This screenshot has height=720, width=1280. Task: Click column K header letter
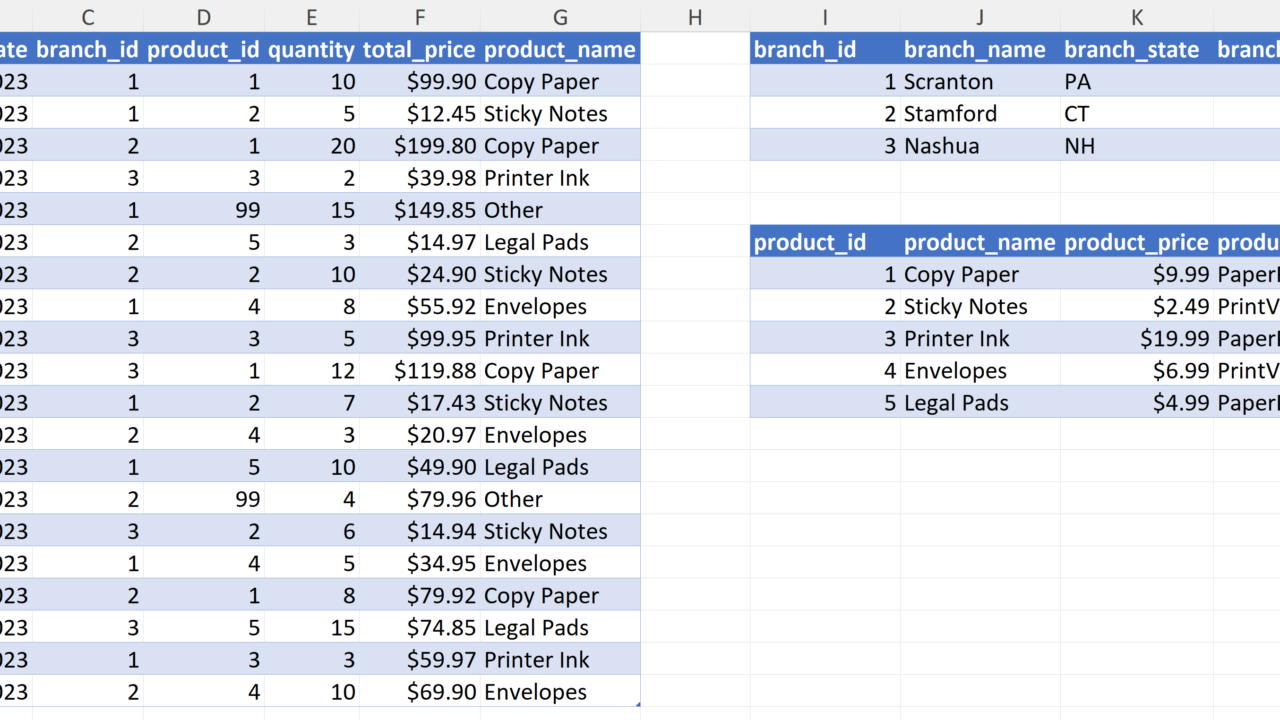(x=1137, y=17)
